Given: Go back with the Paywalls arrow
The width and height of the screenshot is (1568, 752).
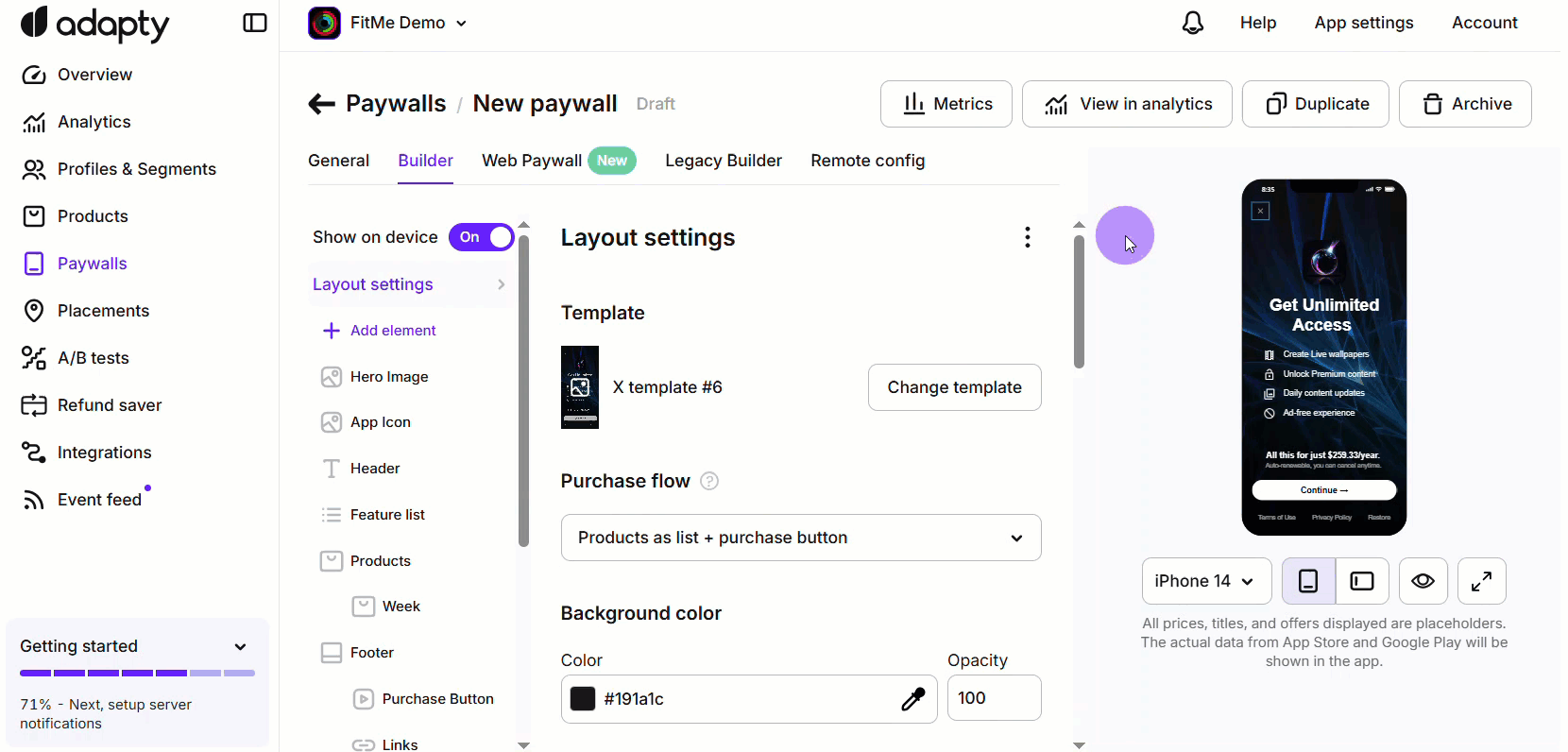Looking at the screenshot, I should point(322,104).
